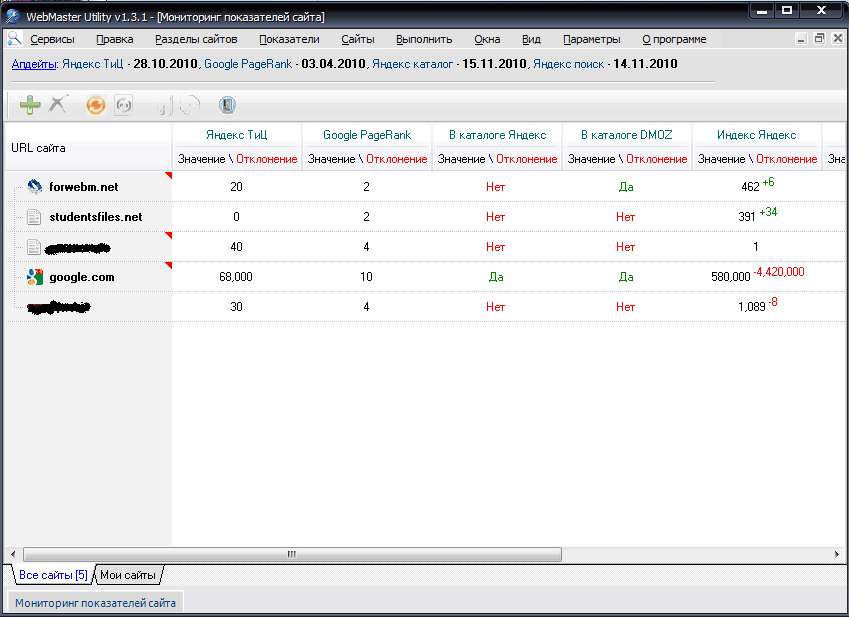Click the Google PageRank column header

[x=367, y=135]
